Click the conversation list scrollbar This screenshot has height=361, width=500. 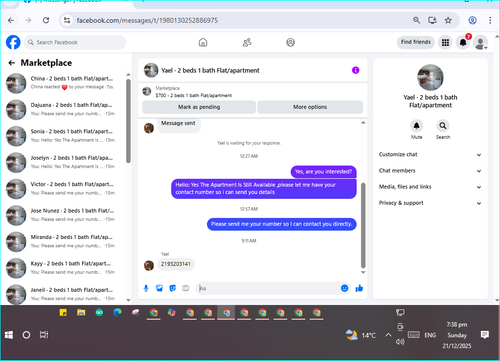click(x=128, y=121)
